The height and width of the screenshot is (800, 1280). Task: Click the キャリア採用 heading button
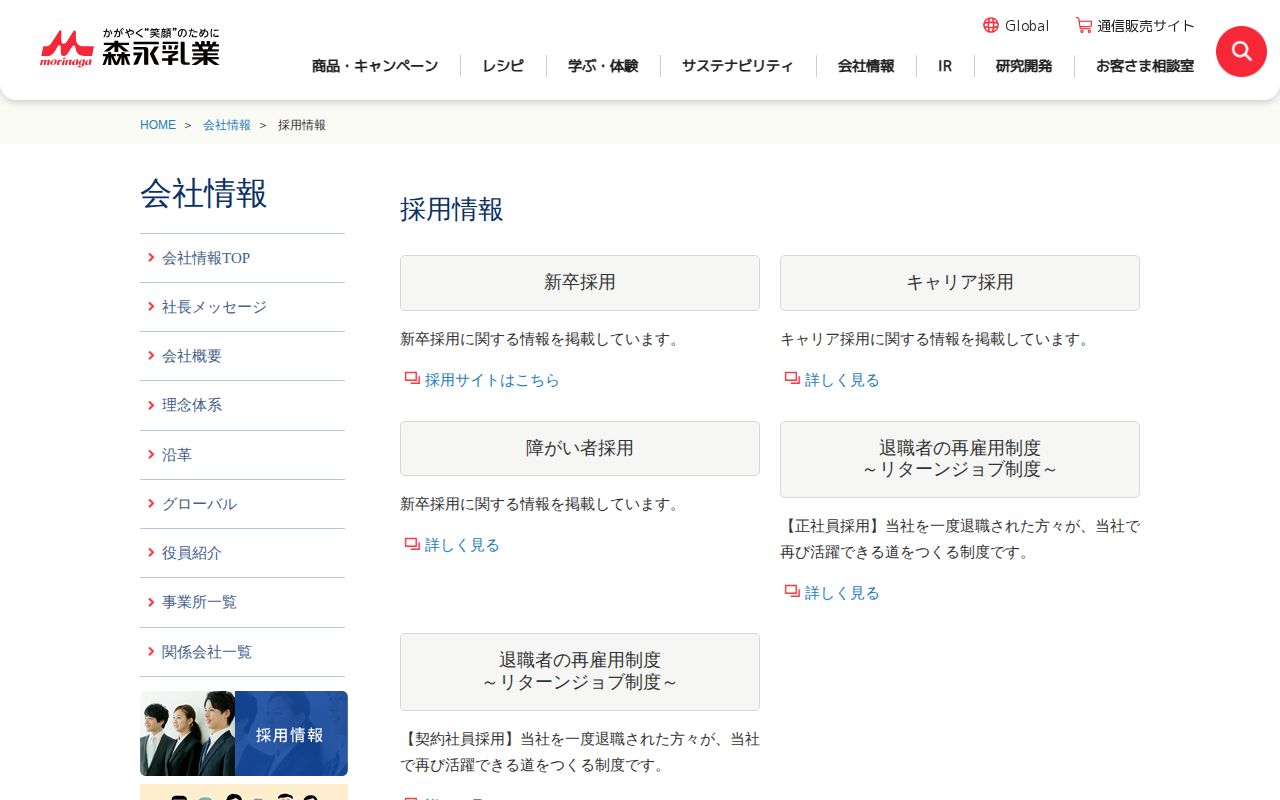[960, 283]
